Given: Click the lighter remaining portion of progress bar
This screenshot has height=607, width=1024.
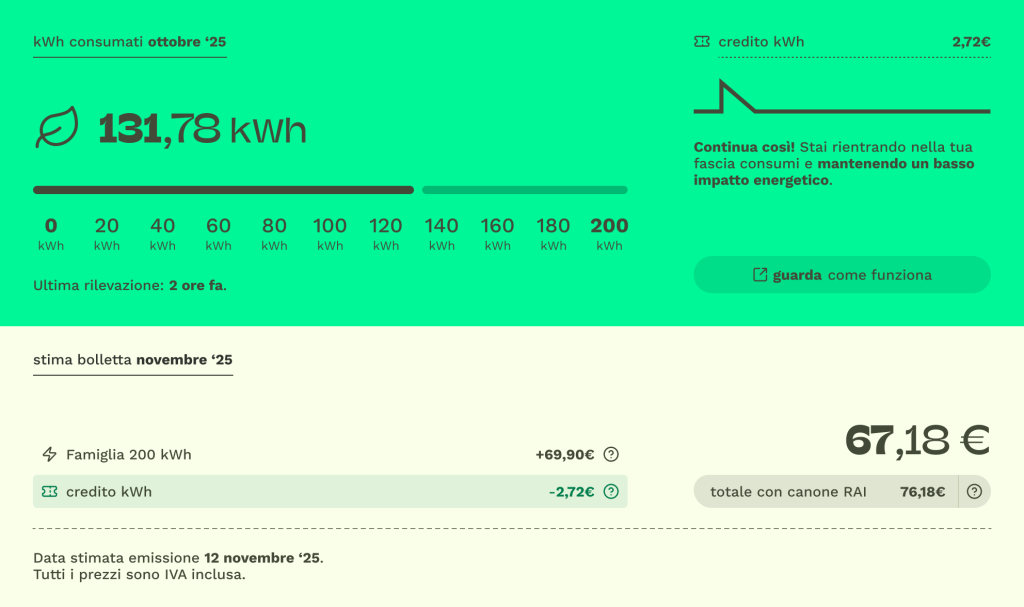Looking at the screenshot, I should [524, 190].
